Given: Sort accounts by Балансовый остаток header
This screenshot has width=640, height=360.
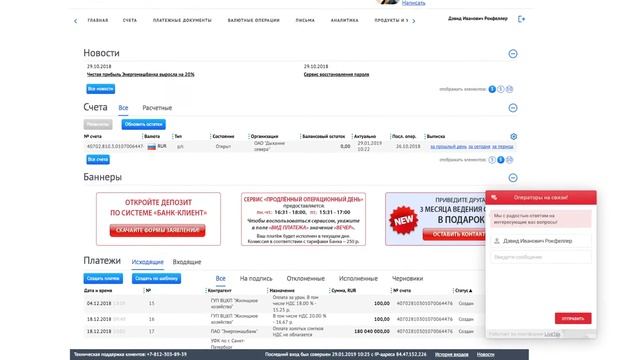Looking at the screenshot, I should point(324,136).
